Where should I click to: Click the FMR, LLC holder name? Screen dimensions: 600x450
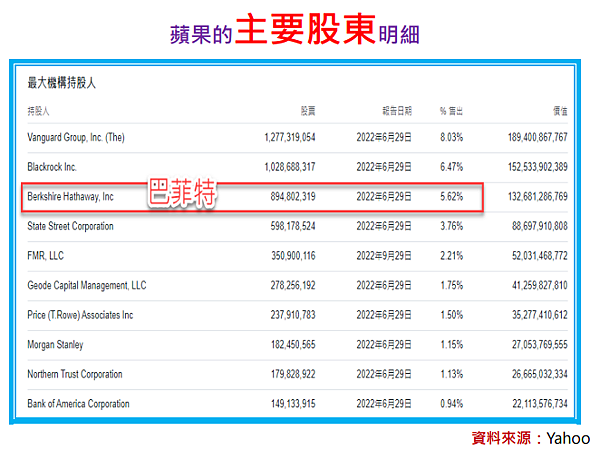pyautogui.click(x=46, y=256)
